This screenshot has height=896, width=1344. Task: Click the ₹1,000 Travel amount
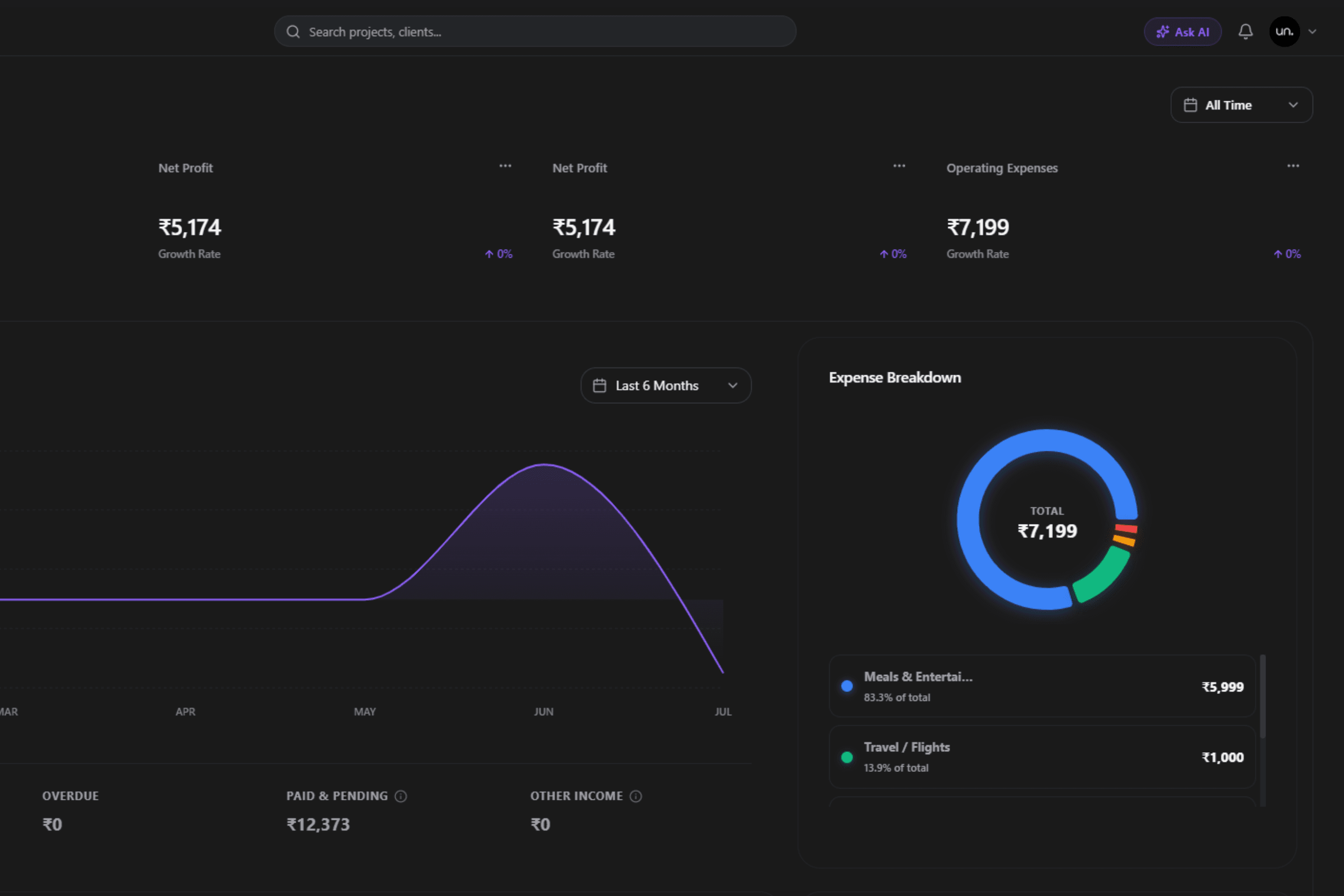point(1222,757)
